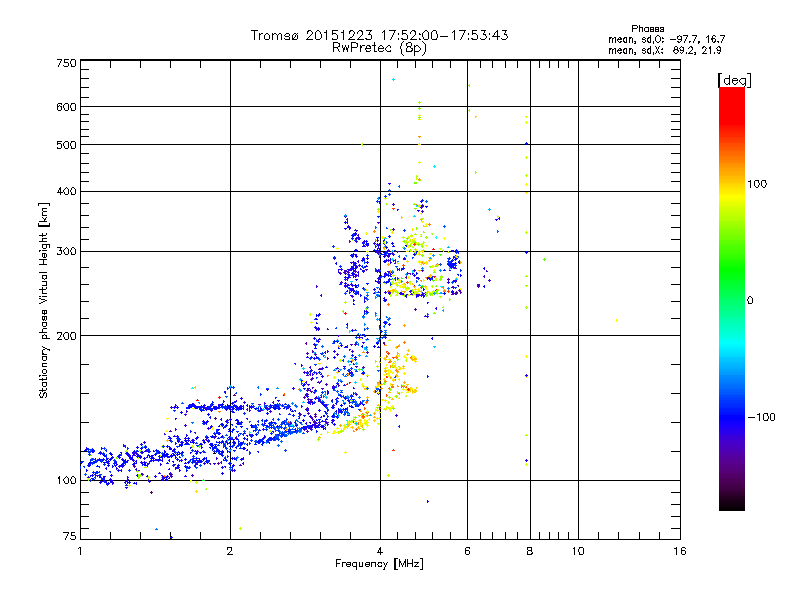The image size is (800, 600).
Task: Click the 'Frequency [MHz]' axis label
Action: pyautogui.click(x=379, y=564)
